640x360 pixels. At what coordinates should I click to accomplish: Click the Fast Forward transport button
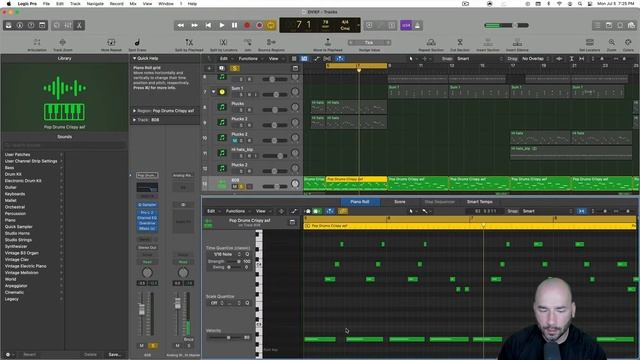(194, 25)
